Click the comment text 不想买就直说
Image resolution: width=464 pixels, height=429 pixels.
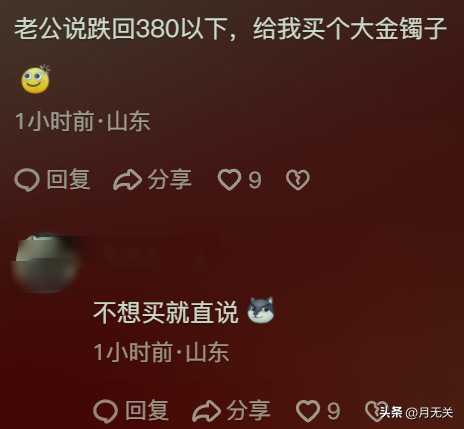point(166,312)
